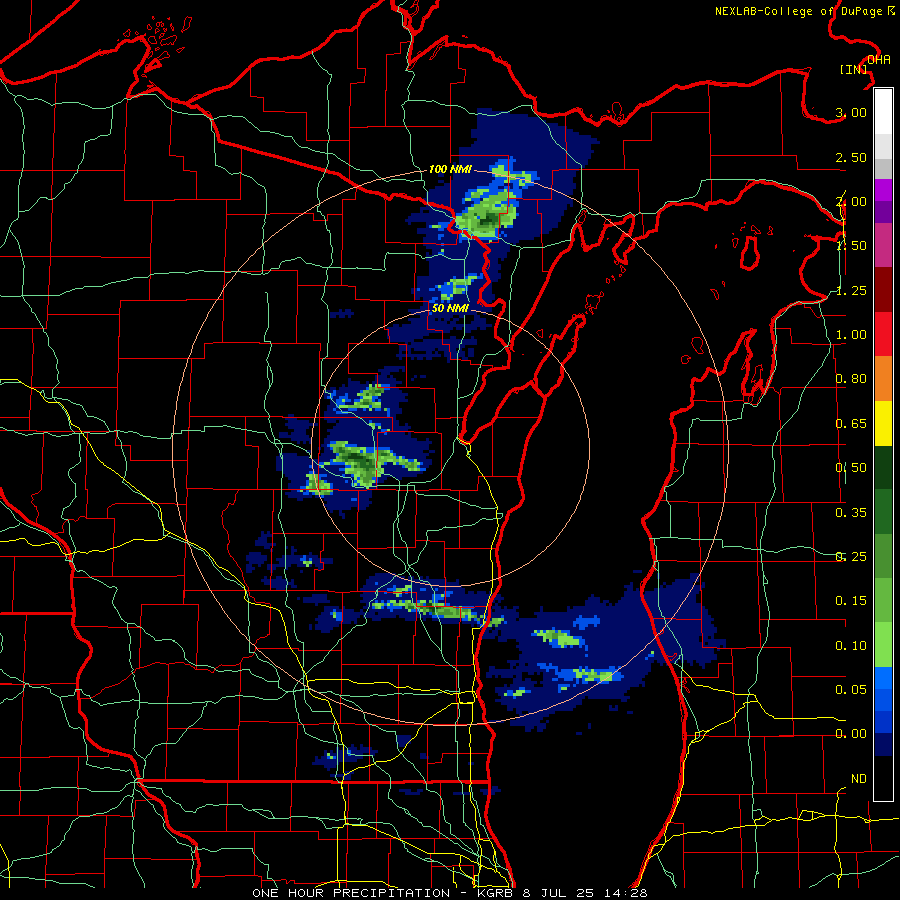Click the 0.65 legend value
Image resolution: width=900 pixels, height=900 pixels.
(x=851, y=424)
